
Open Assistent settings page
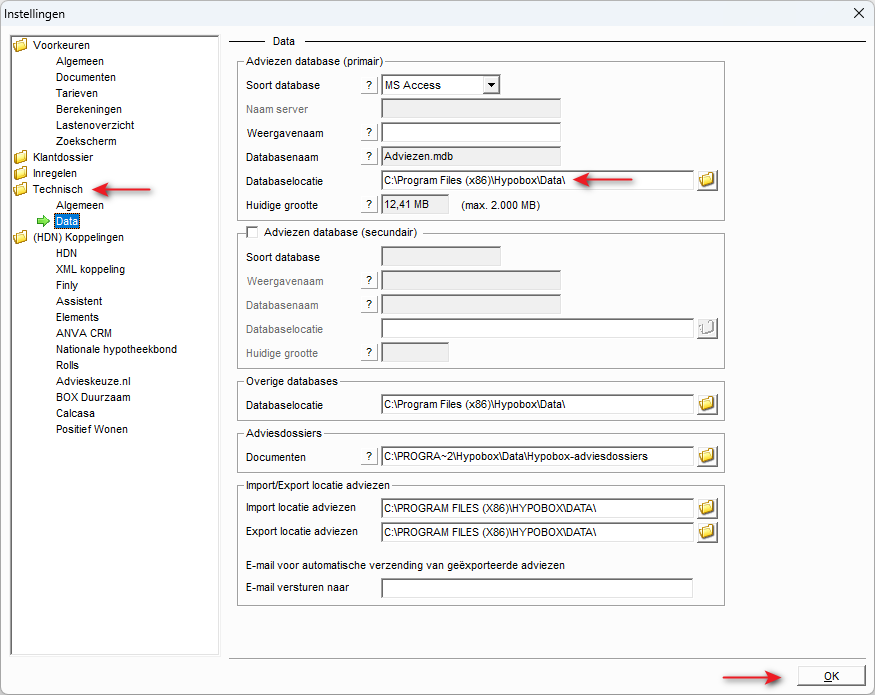pyautogui.click(x=79, y=301)
